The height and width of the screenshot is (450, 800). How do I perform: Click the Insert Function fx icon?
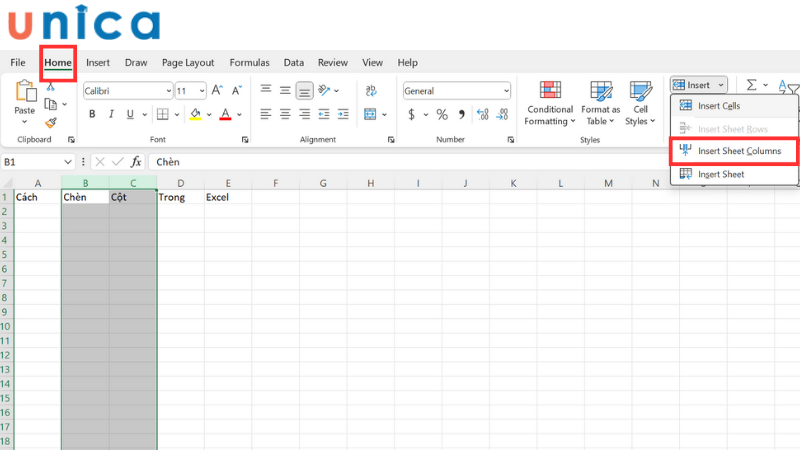(136, 161)
